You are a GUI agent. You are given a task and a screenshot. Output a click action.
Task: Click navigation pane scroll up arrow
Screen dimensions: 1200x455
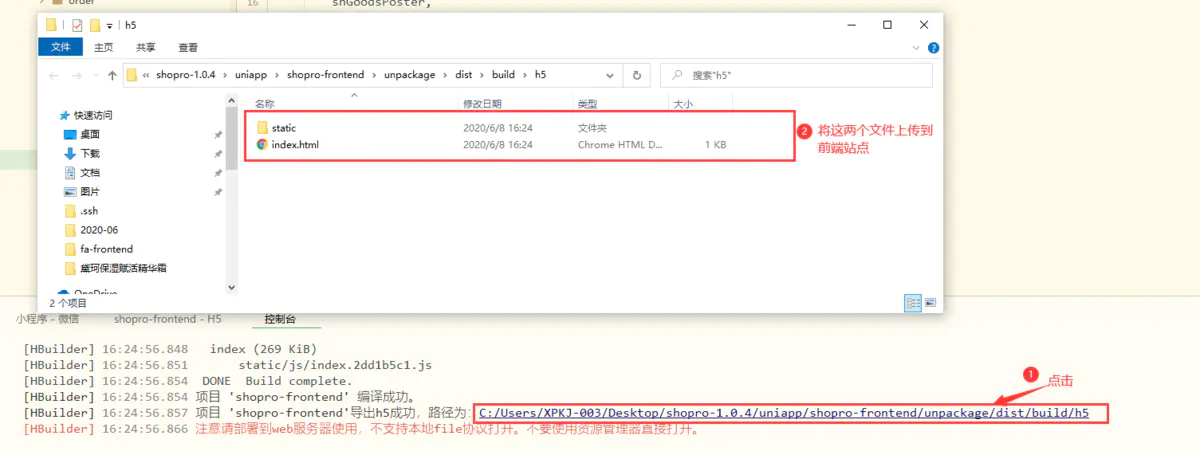pyautogui.click(x=232, y=100)
